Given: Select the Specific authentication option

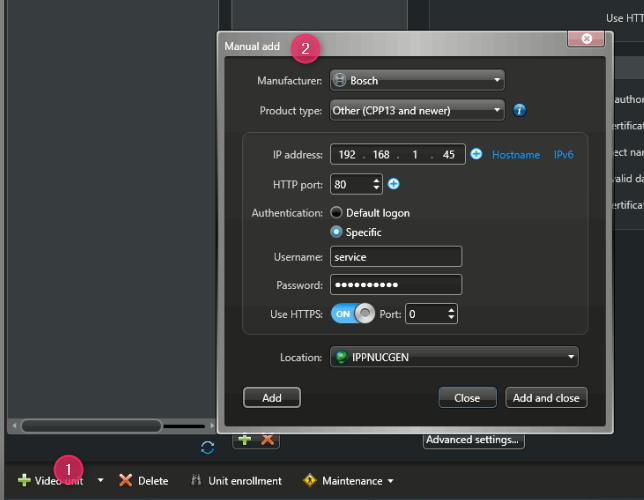Looking at the screenshot, I should coord(337,232).
